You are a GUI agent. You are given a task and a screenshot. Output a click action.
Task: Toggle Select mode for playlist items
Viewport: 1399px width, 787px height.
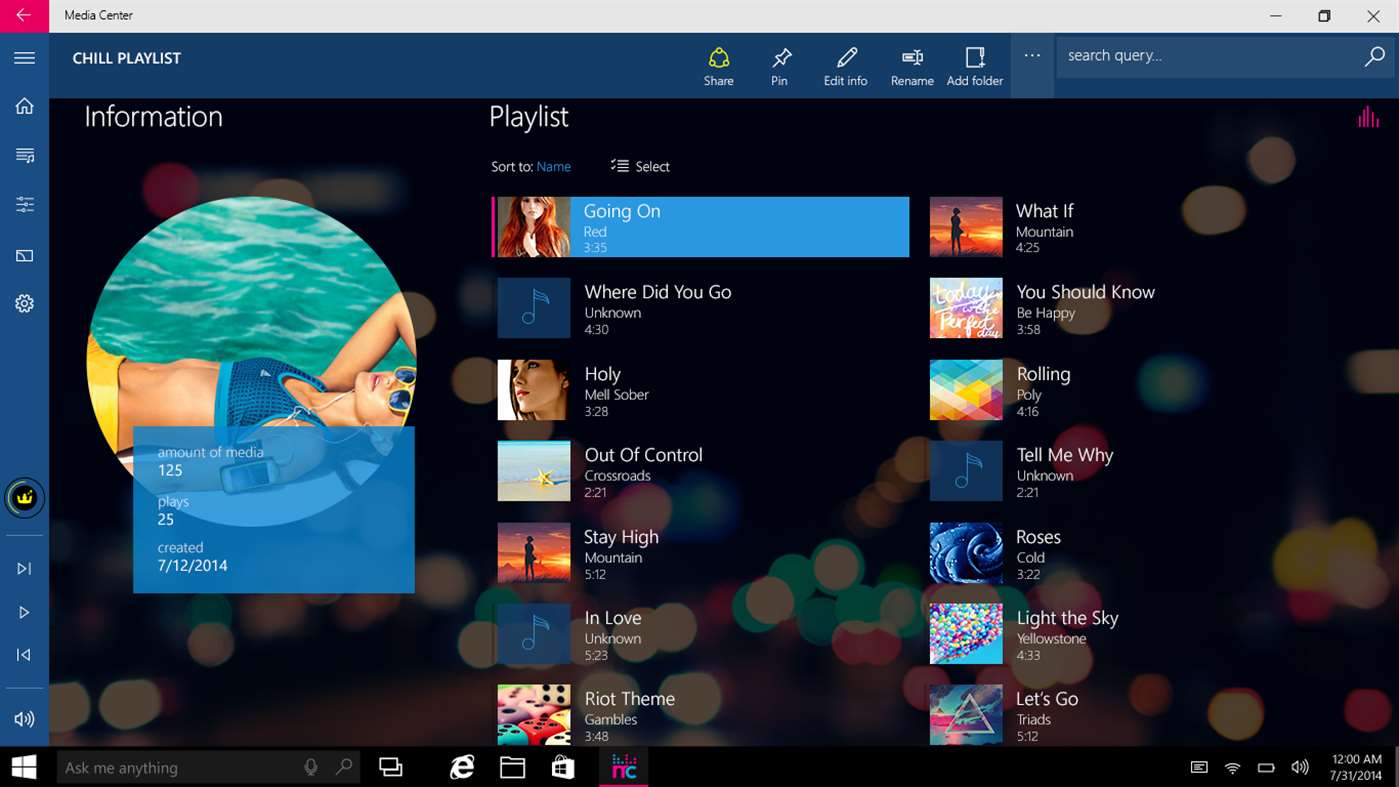[x=640, y=167]
